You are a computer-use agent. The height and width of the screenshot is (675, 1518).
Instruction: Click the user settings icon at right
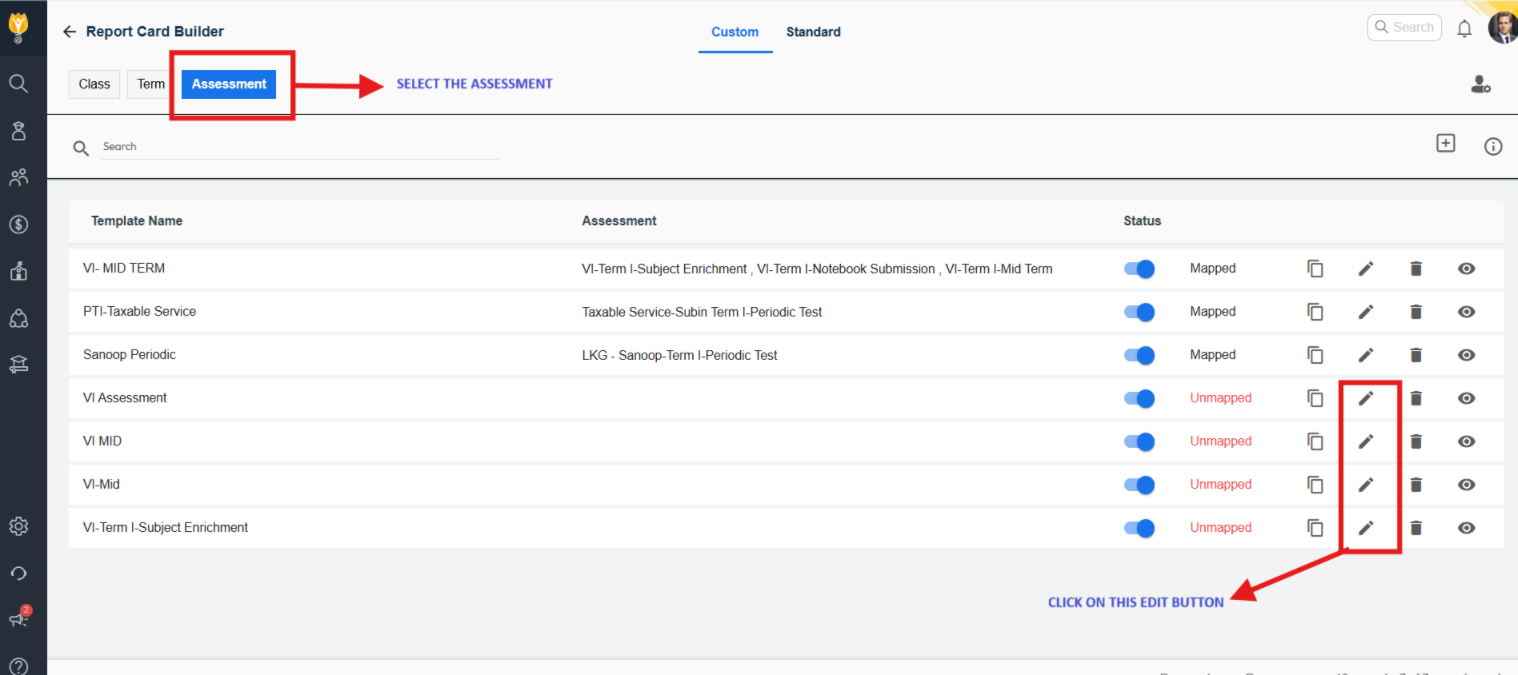[1481, 85]
